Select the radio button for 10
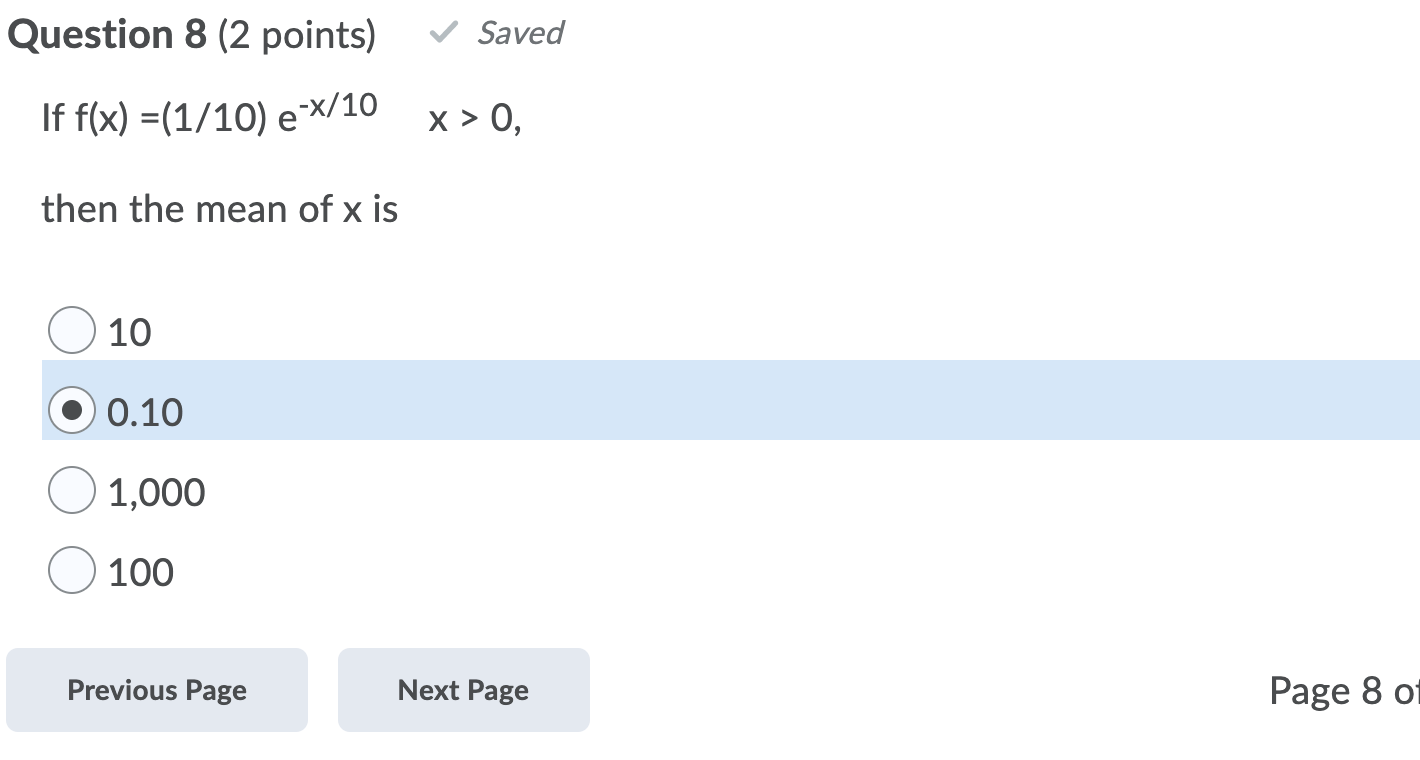This screenshot has width=1420, height=760. click(71, 330)
